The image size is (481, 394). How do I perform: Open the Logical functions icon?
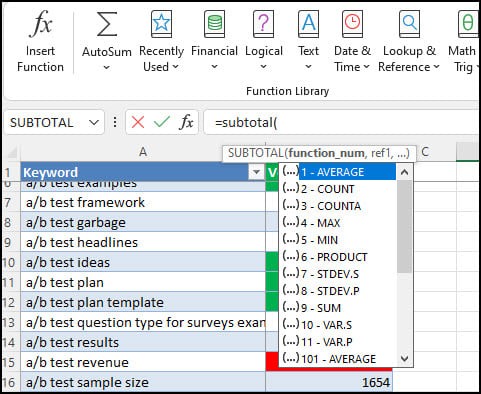[x=263, y=23]
